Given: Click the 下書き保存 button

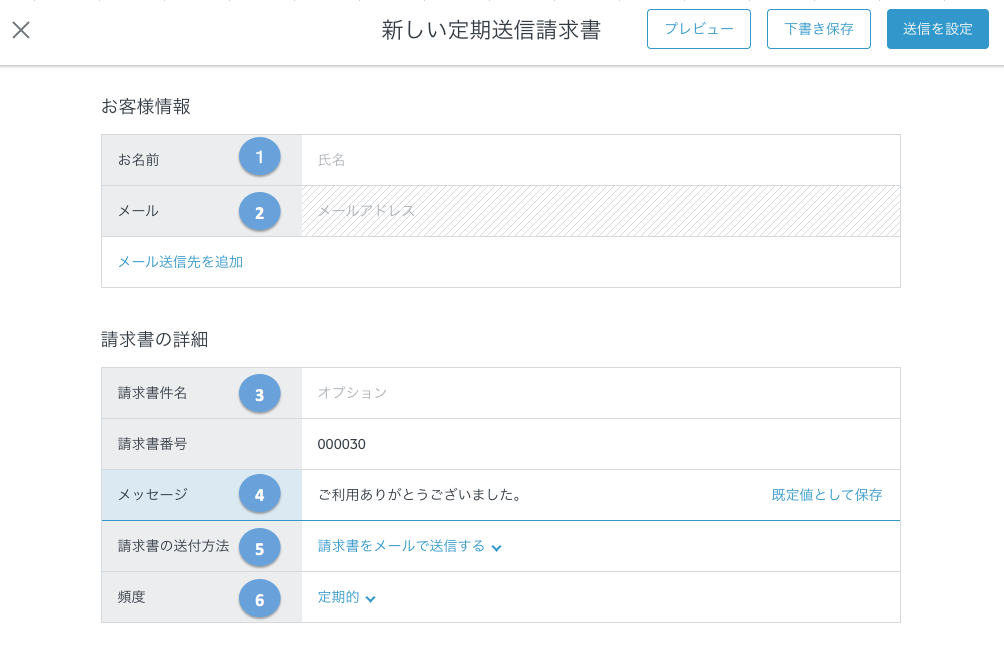Looking at the screenshot, I should click(x=819, y=29).
